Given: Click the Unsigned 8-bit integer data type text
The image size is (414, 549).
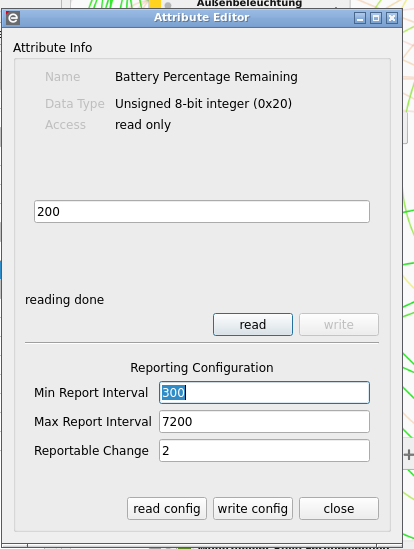Looking at the screenshot, I should [x=203, y=104].
